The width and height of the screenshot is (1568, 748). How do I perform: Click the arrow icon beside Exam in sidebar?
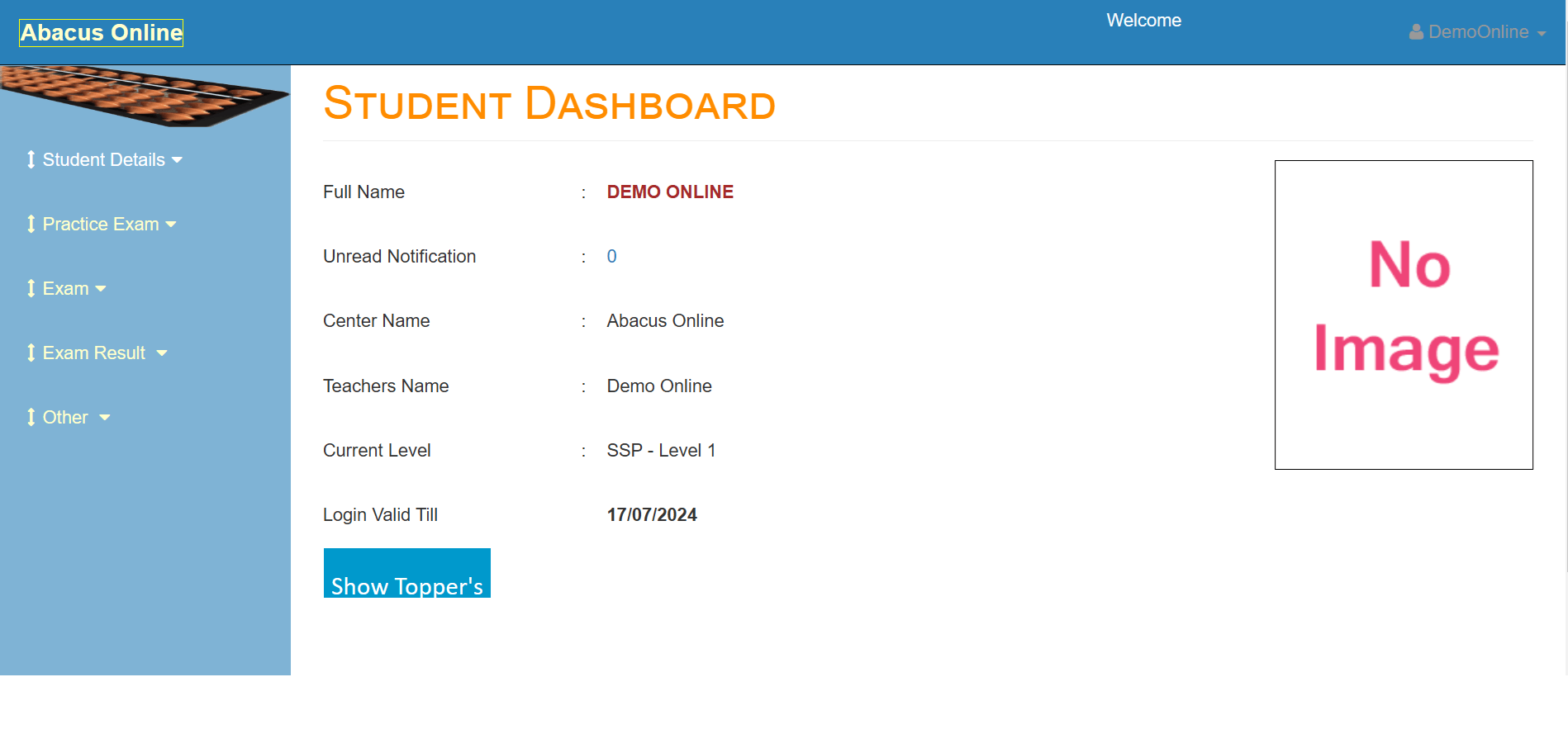tap(31, 288)
